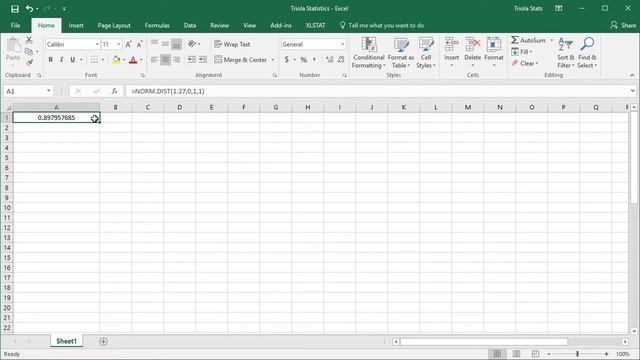Decrease font size
Viewport: 640px width, 360px height.
pyautogui.click(x=140, y=44)
